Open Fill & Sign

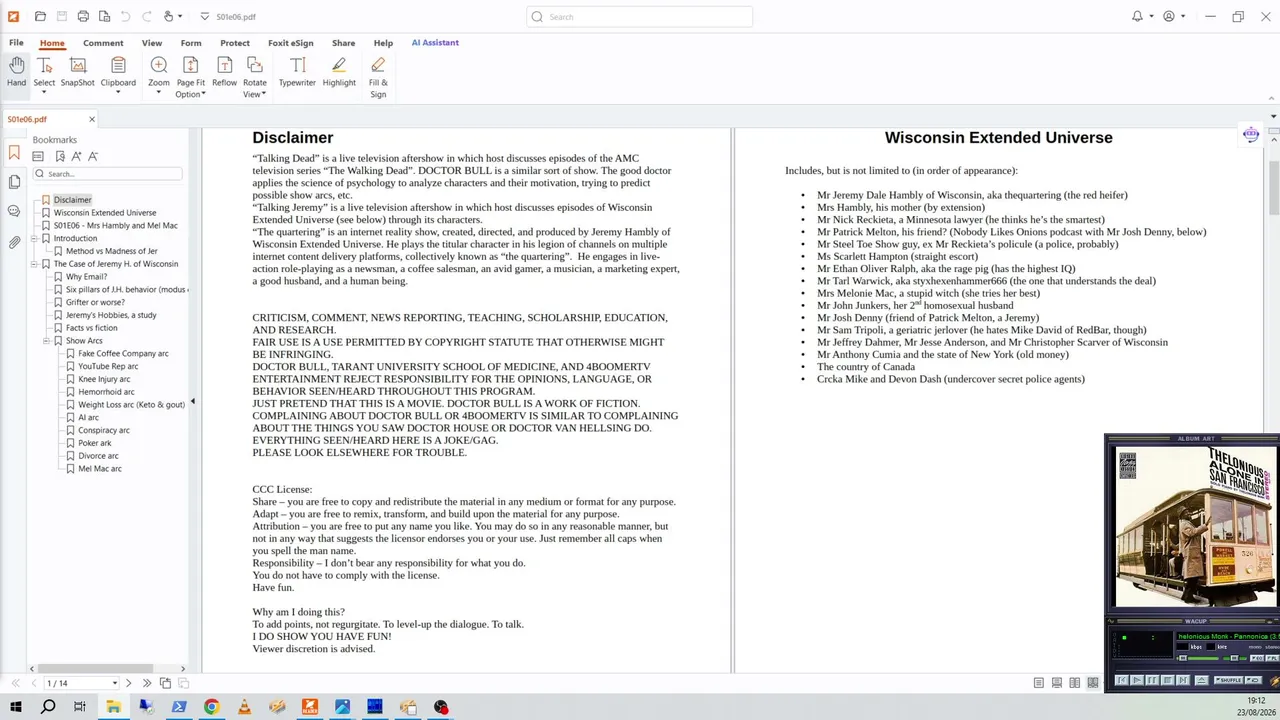378,77
